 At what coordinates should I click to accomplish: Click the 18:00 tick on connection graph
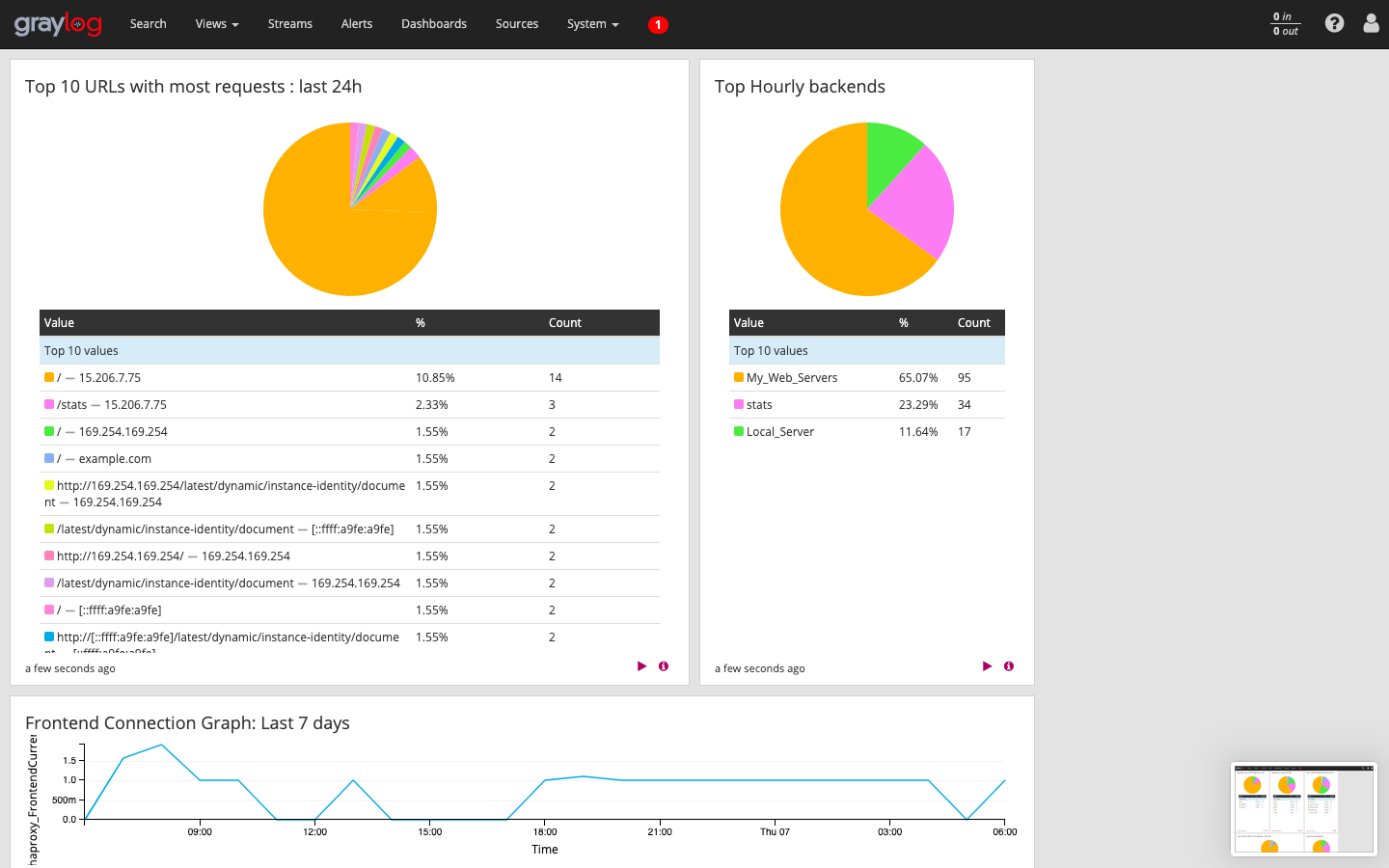pyautogui.click(x=545, y=831)
